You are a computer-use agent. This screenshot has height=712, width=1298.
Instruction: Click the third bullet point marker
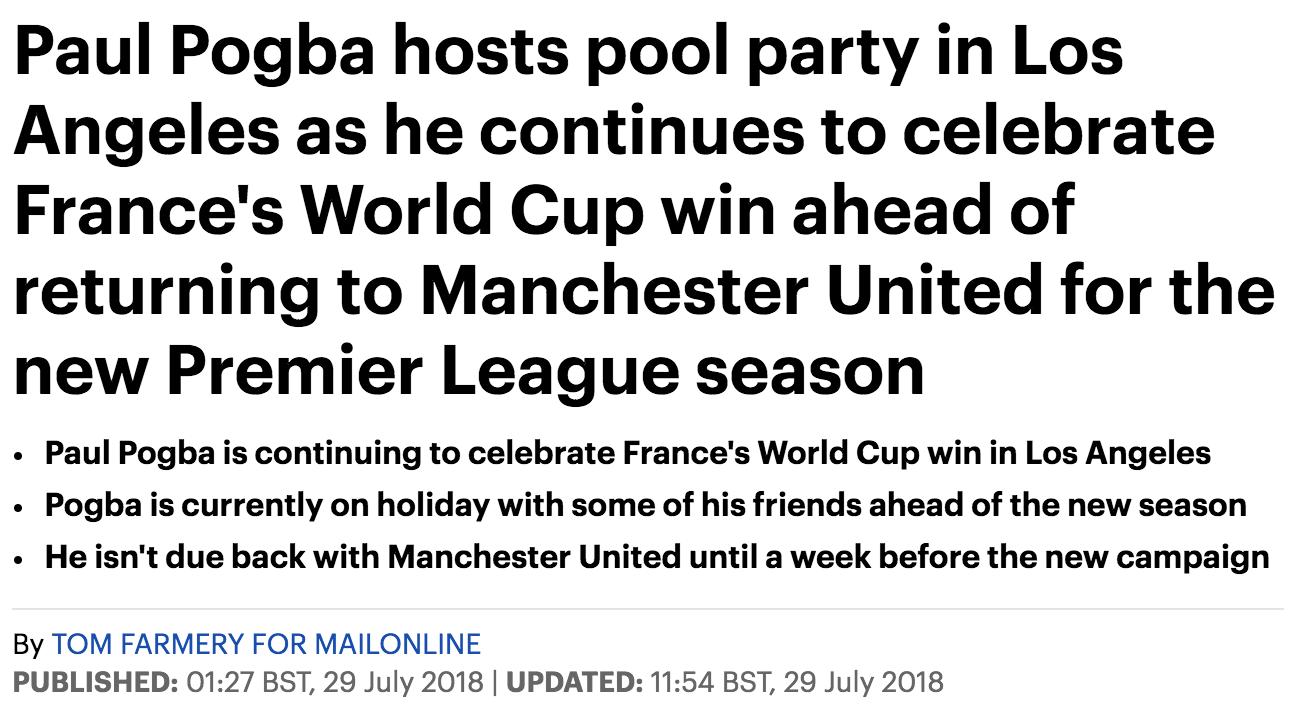click(x=20, y=558)
